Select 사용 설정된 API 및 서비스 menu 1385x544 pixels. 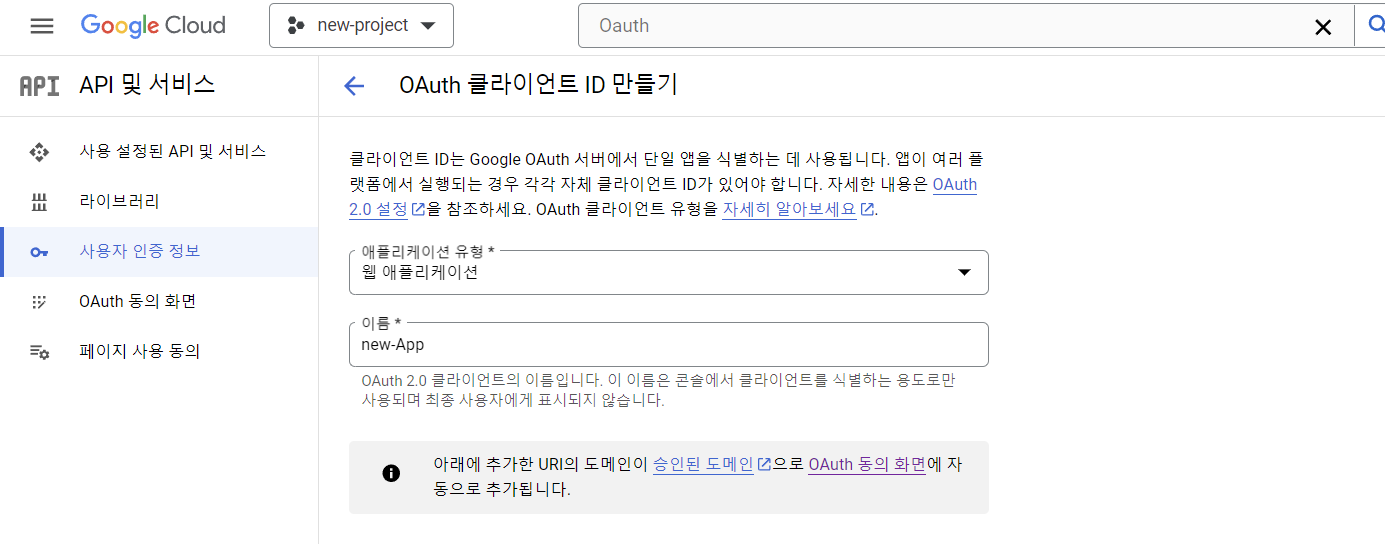point(159,152)
